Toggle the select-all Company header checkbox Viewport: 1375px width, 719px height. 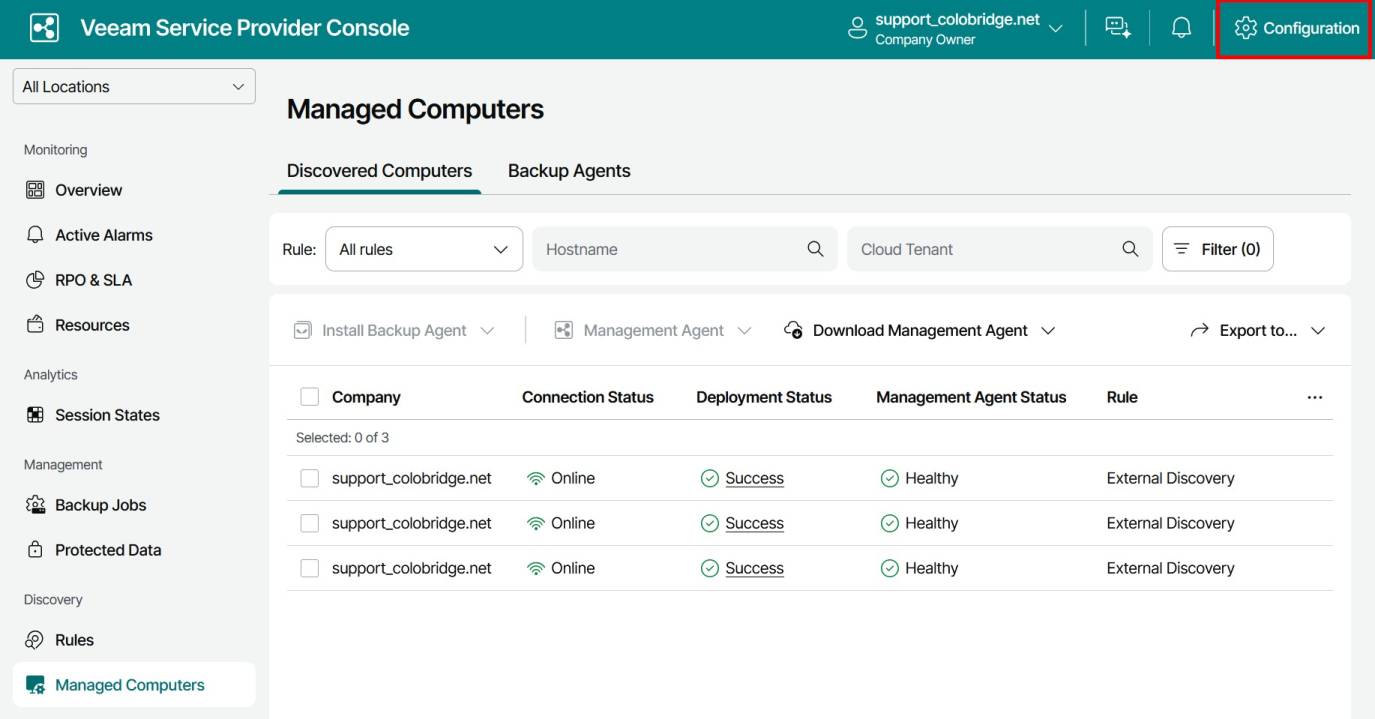pyautogui.click(x=310, y=397)
